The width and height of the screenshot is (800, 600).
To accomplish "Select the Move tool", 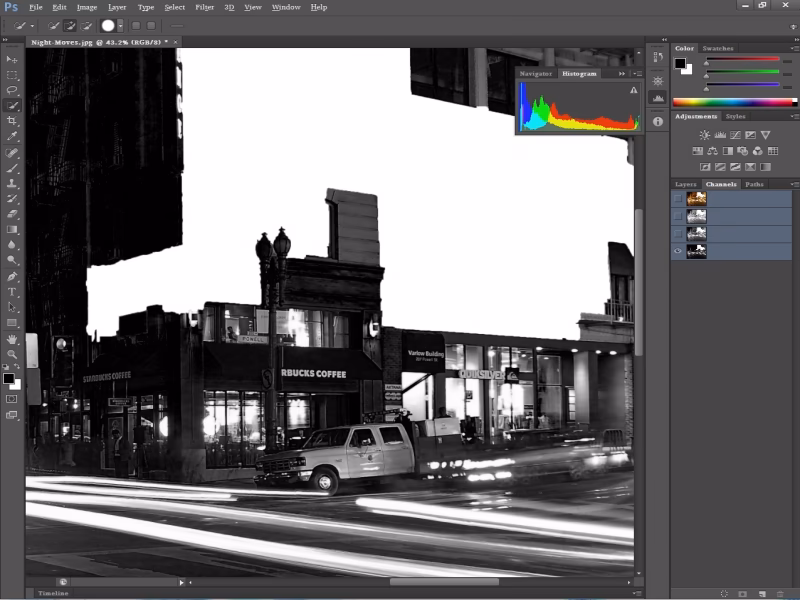I will [x=14, y=59].
